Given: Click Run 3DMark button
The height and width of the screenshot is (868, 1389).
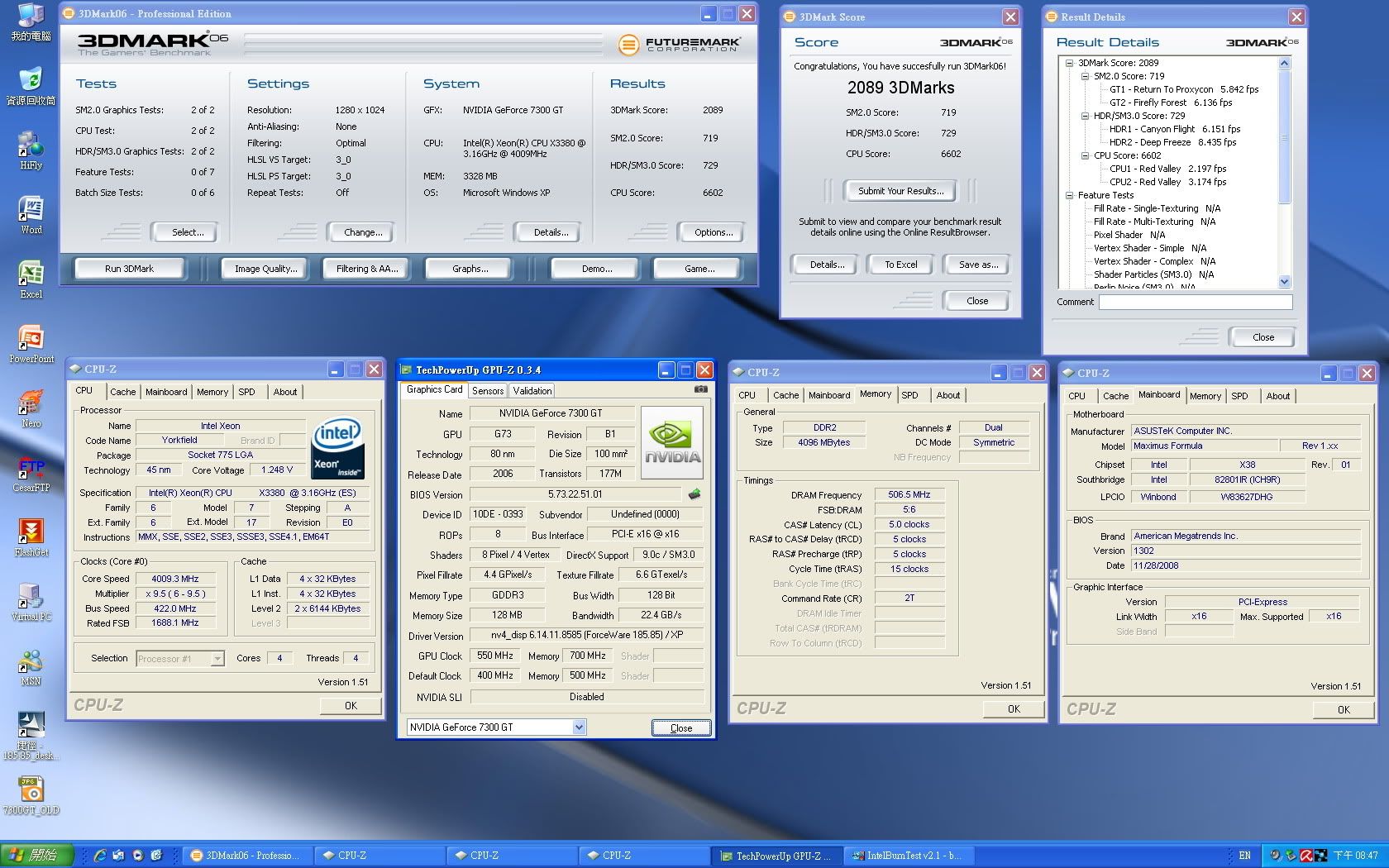Looking at the screenshot, I should (x=129, y=269).
